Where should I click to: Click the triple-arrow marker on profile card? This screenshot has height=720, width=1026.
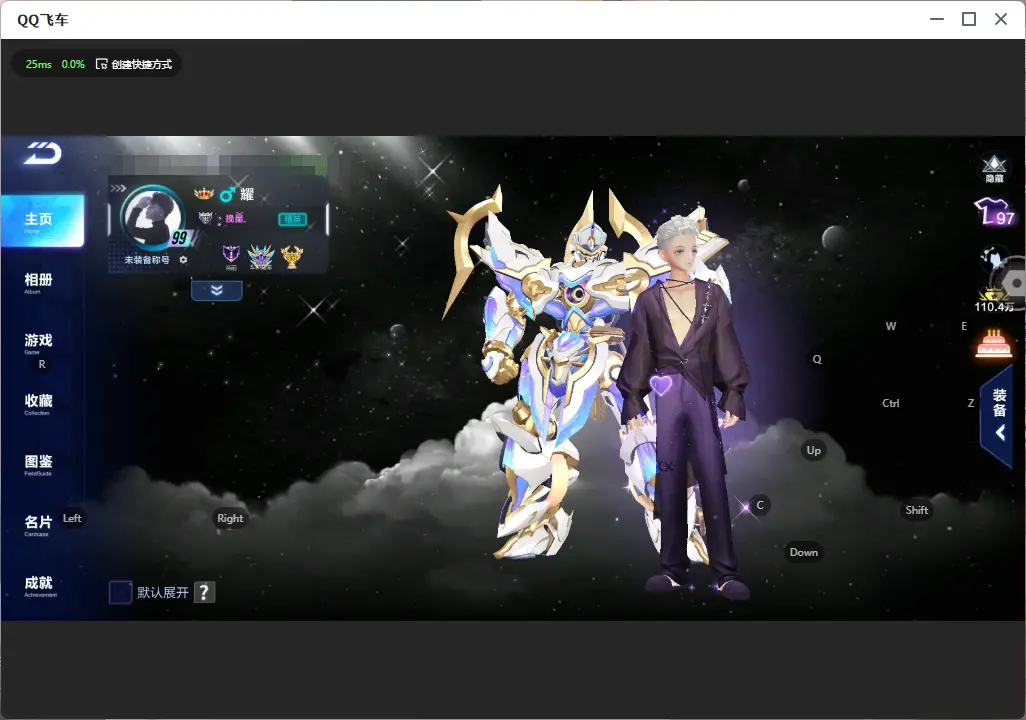pyautogui.click(x=118, y=189)
